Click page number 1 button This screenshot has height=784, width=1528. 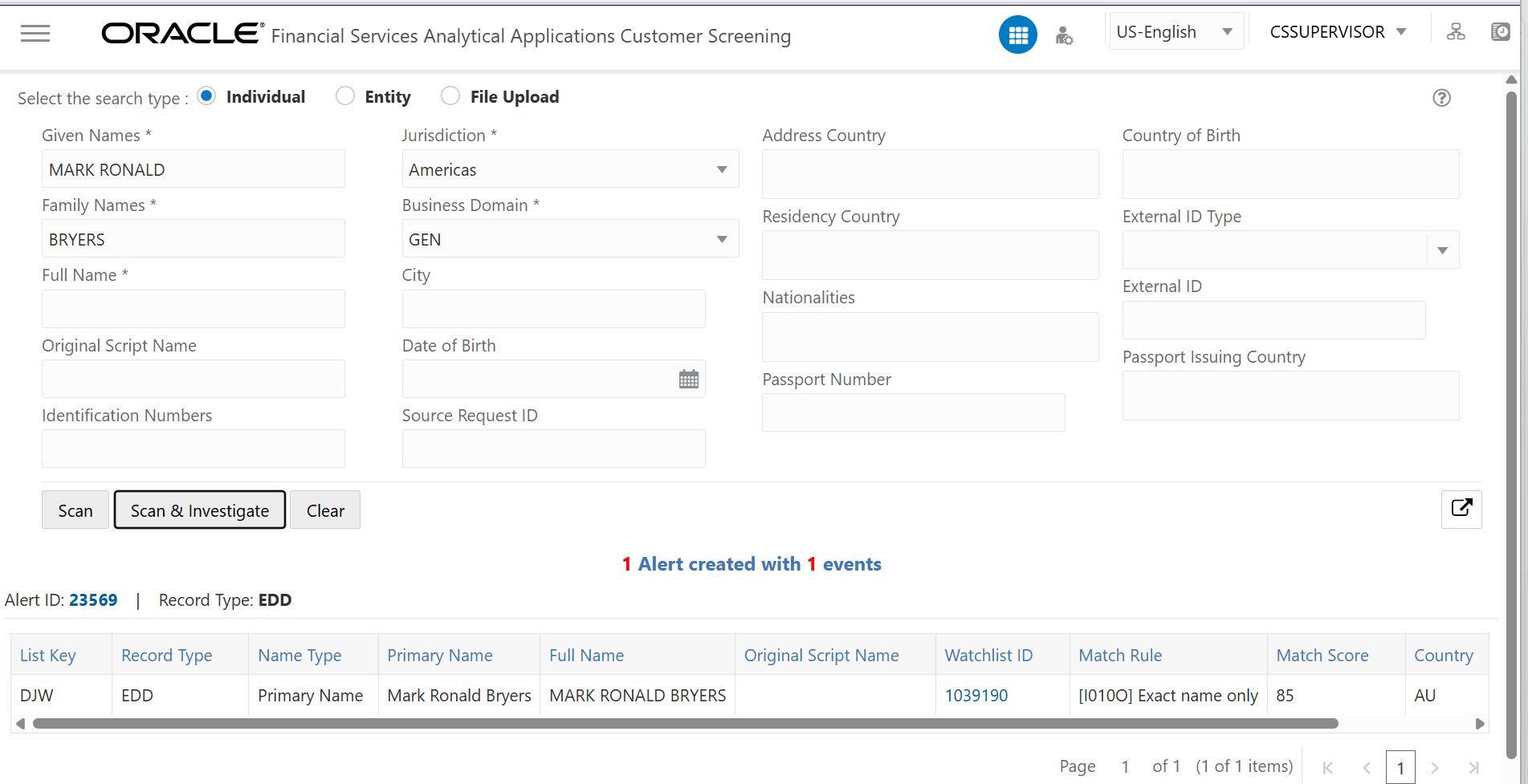[1400, 768]
